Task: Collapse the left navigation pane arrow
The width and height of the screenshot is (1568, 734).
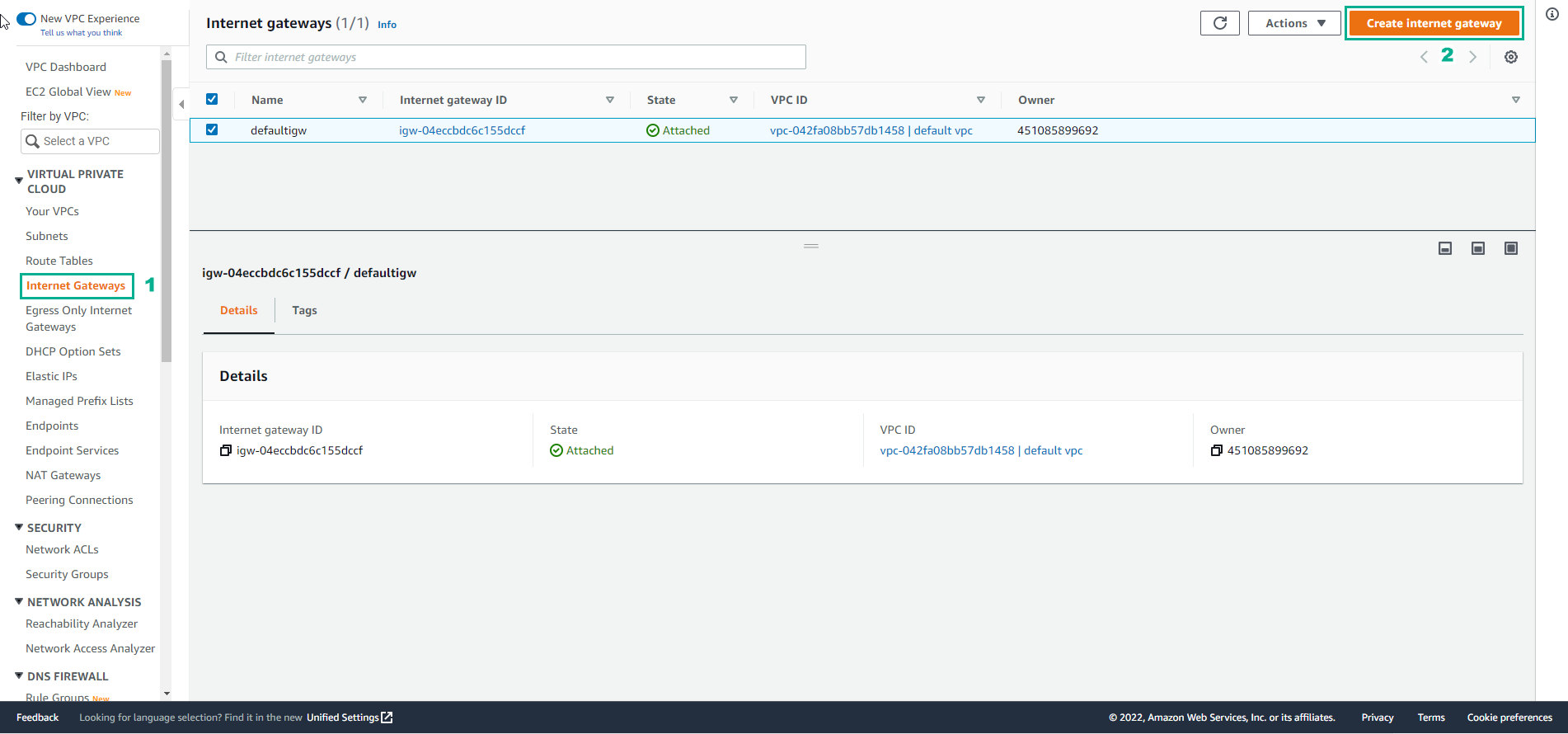Action: tap(181, 104)
